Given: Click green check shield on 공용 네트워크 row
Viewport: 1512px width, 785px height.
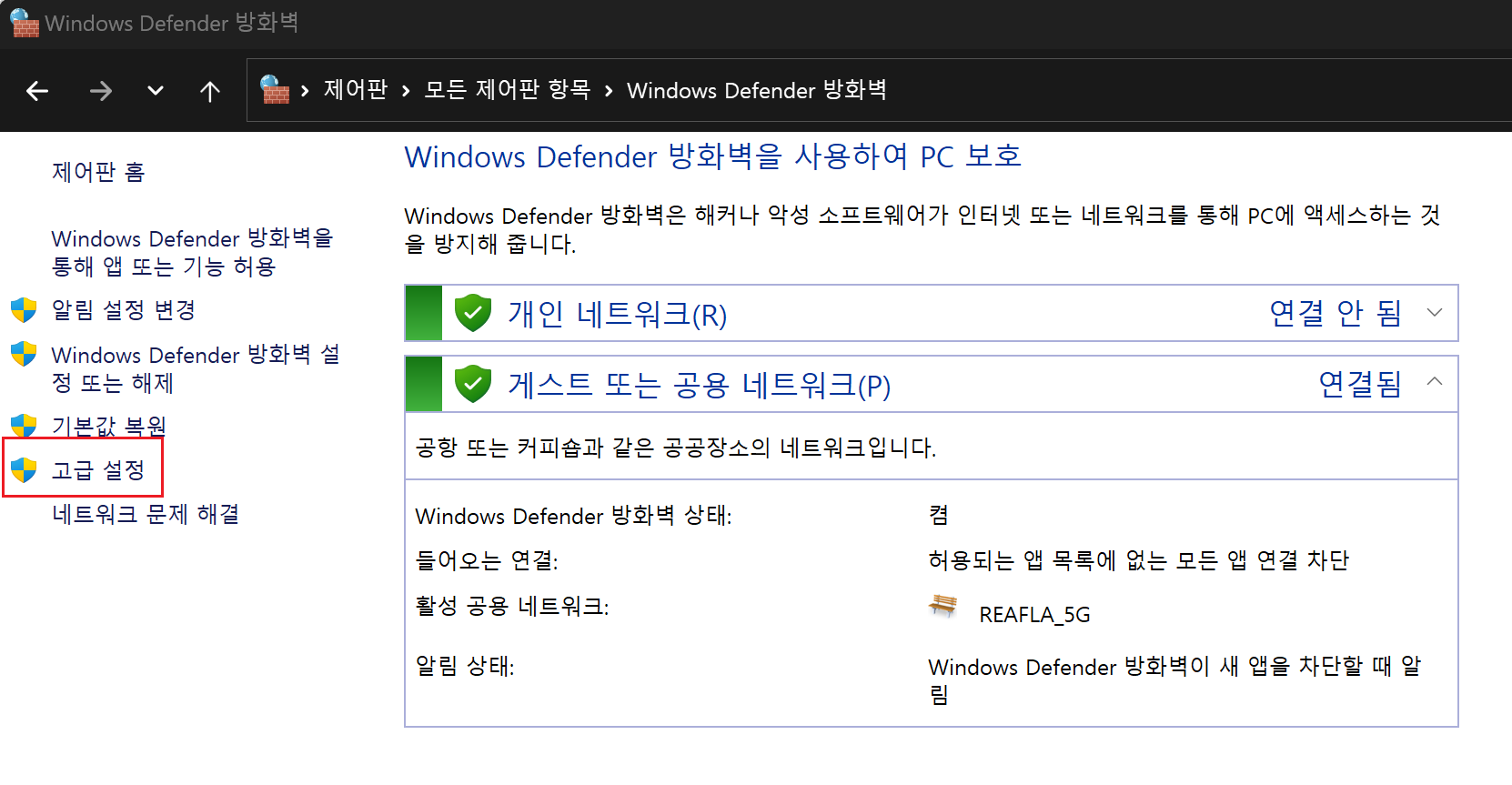Looking at the screenshot, I should (473, 384).
